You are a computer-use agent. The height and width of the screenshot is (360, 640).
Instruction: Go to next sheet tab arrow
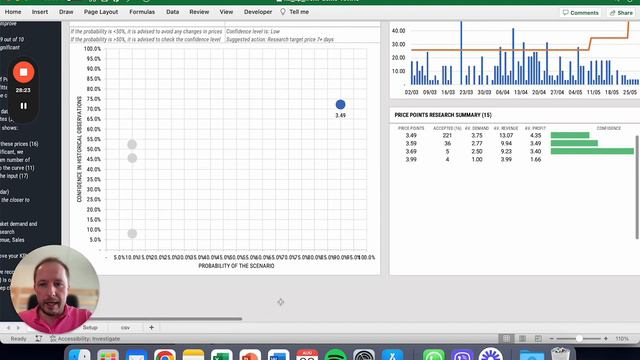point(18,327)
